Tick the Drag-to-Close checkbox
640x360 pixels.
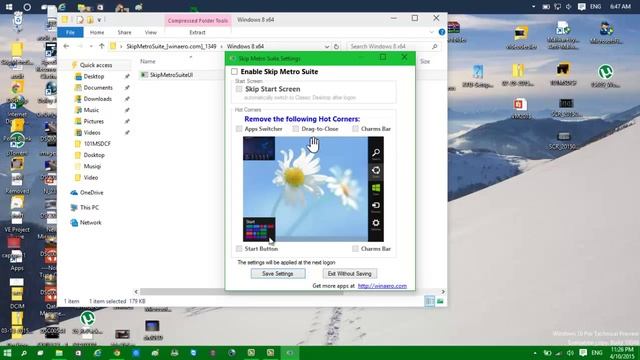[x=296, y=129]
